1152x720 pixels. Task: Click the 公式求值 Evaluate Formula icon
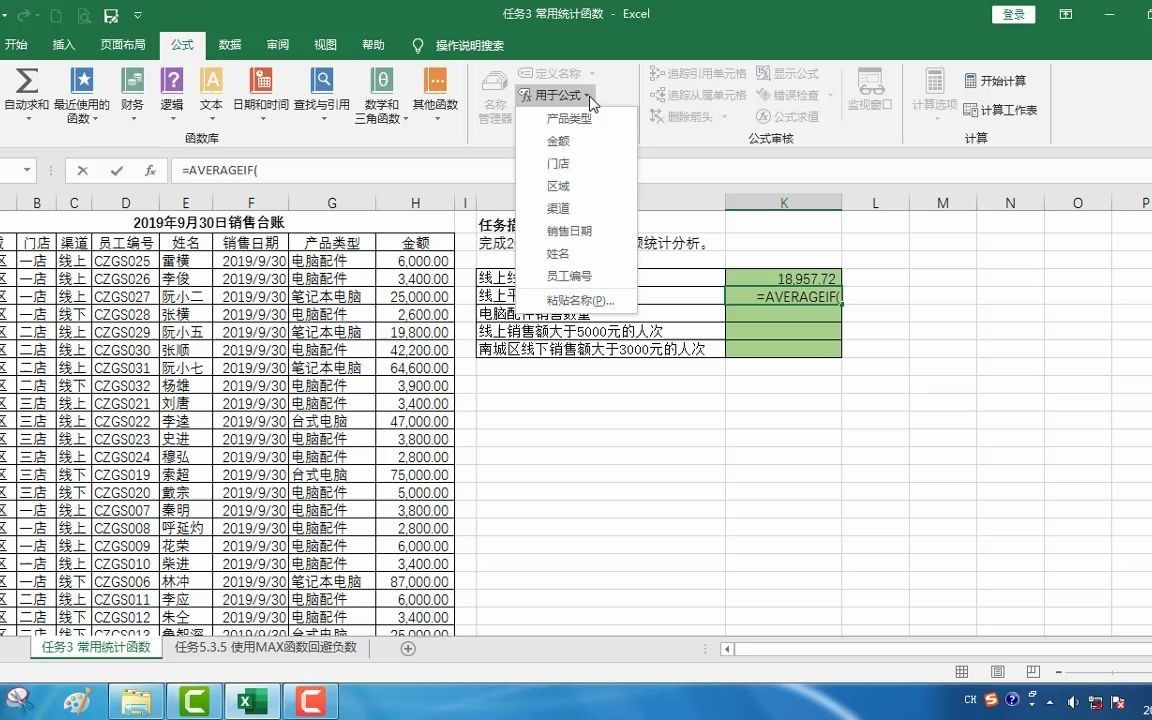click(790, 116)
